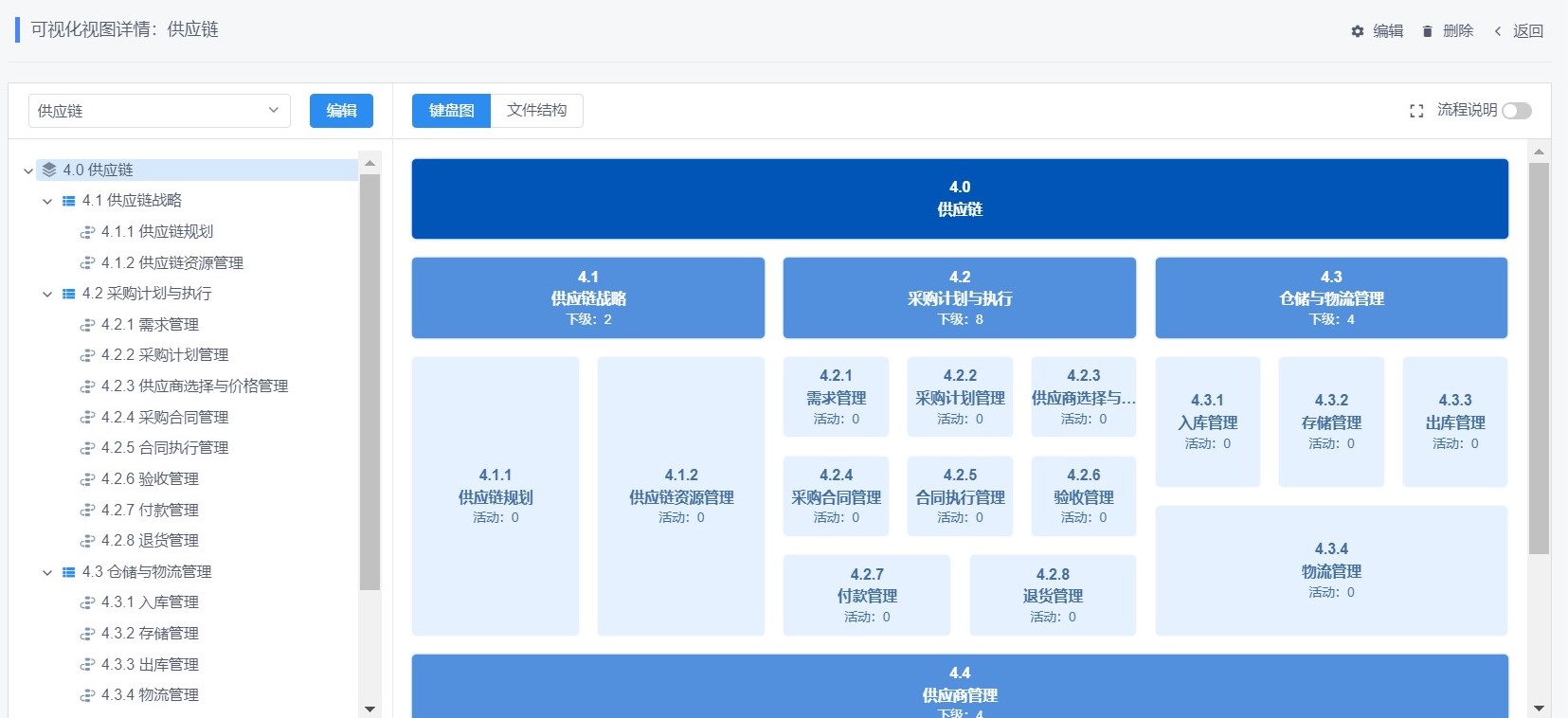Collapse the 4.3 仓储与物流管理 tree node
The width and height of the screenshot is (1568, 718).
point(46,572)
